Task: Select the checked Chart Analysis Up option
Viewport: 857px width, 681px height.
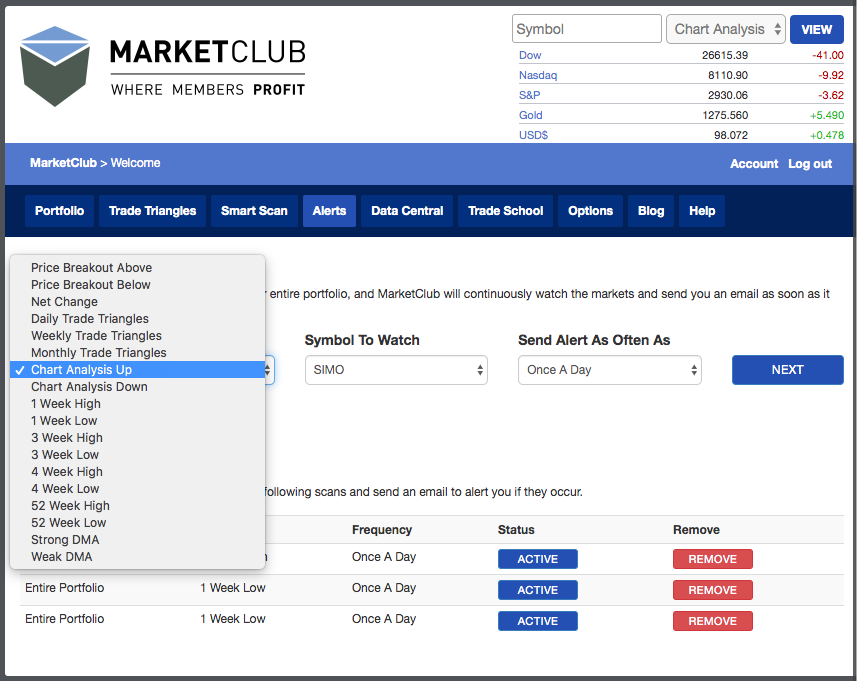Action: (x=138, y=369)
